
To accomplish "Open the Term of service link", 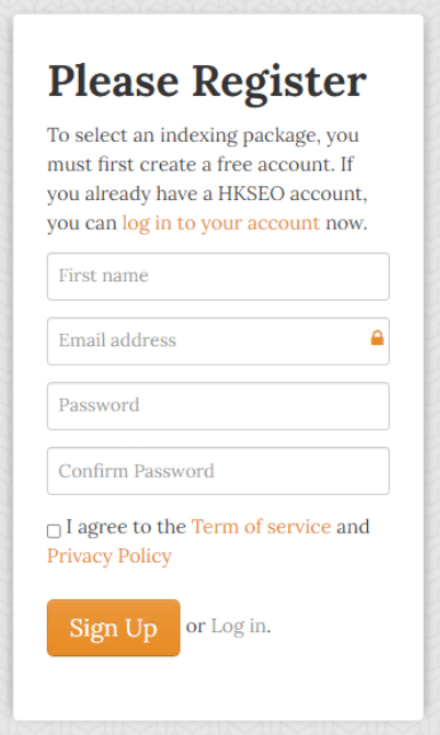I will coord(261,526).
